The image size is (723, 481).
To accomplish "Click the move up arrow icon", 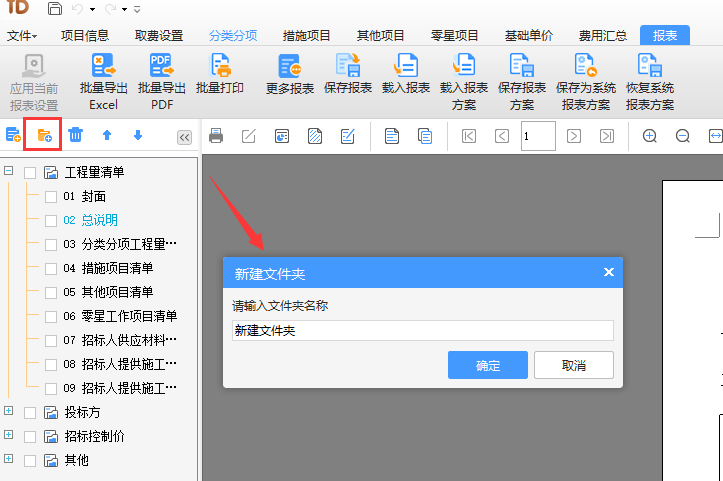I will [x=107, y=135].
